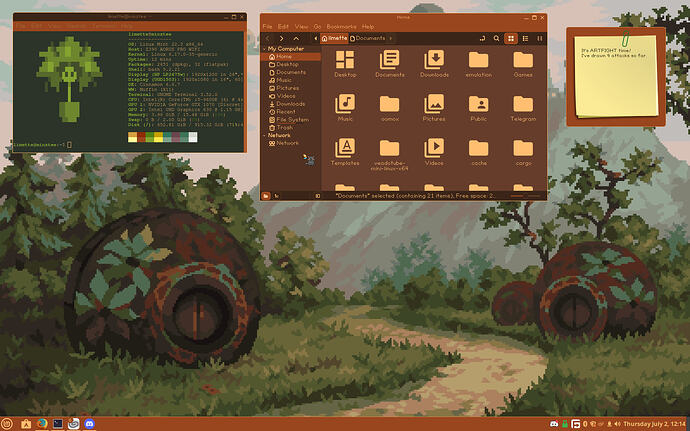Click the terminal prompt line
The image size is (690, 431).
pyautogui.click(x=43, y=145)
